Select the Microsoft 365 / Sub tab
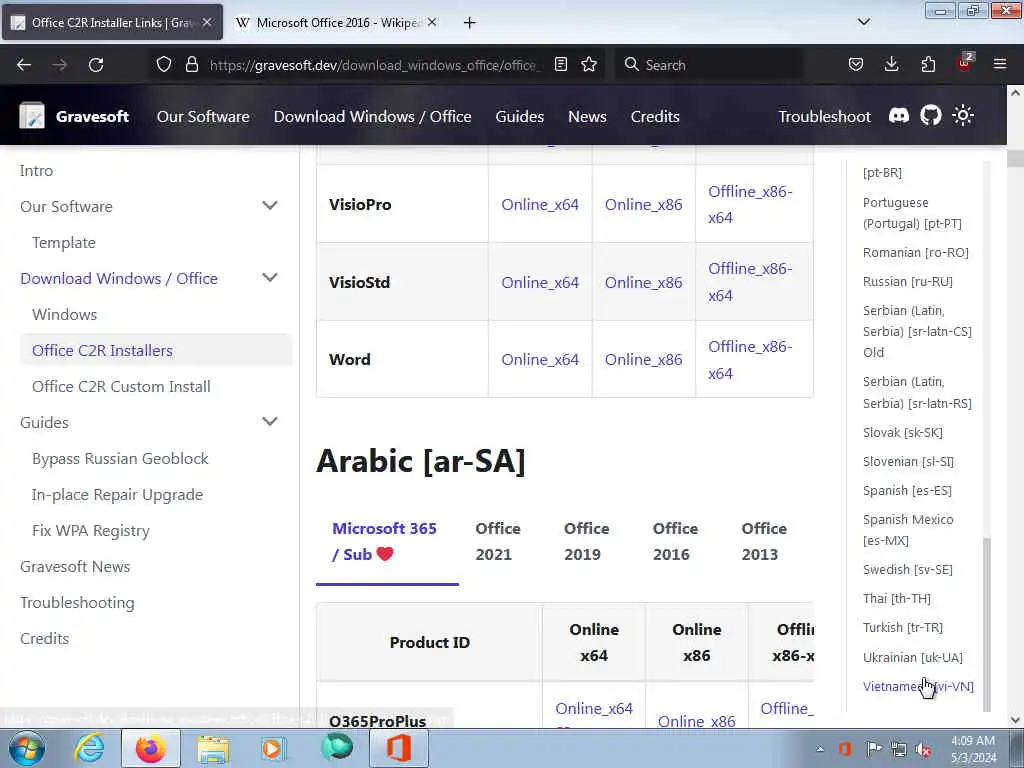 tap(387, 541)
